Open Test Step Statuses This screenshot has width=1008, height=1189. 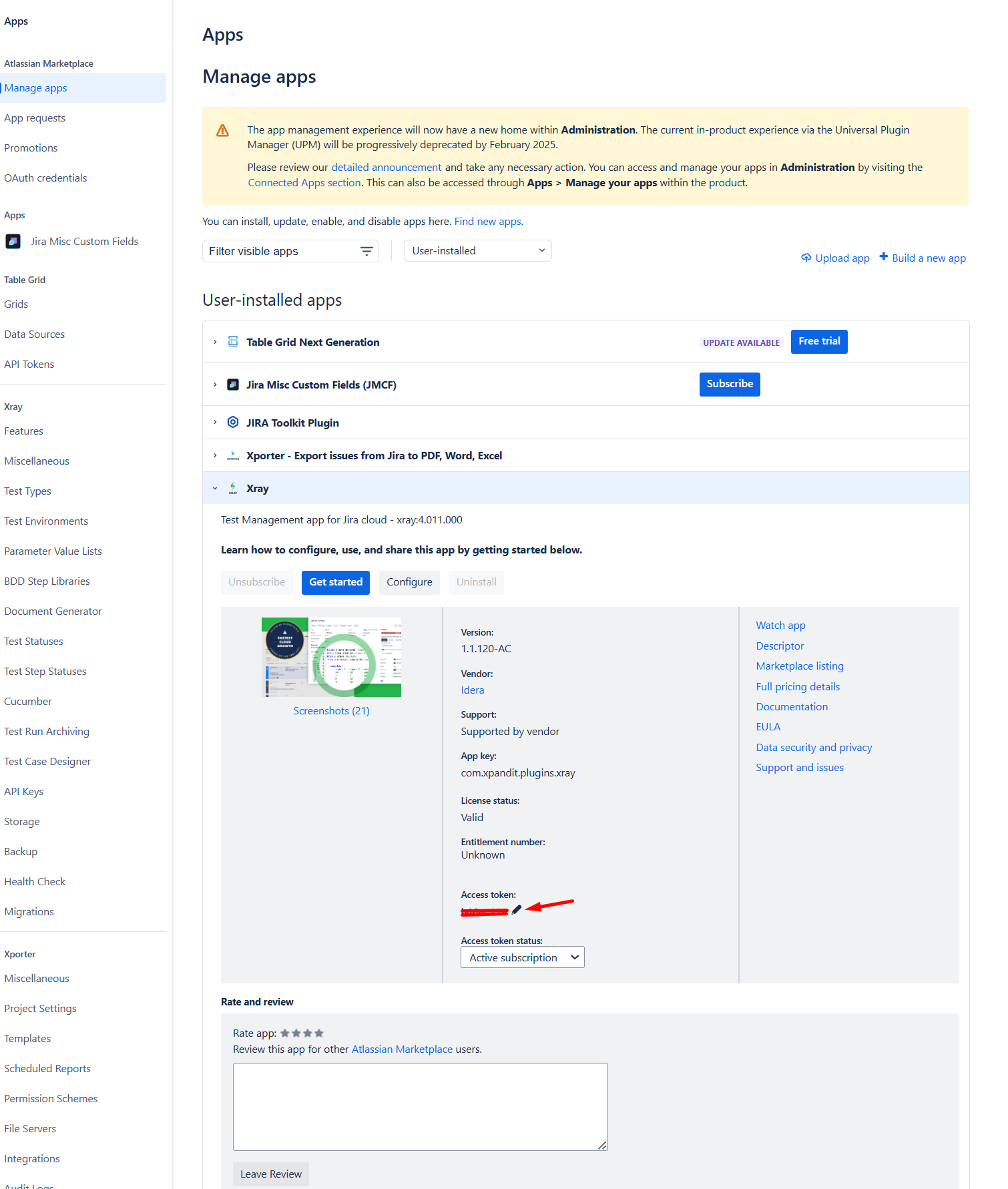[x=45, y=671]
